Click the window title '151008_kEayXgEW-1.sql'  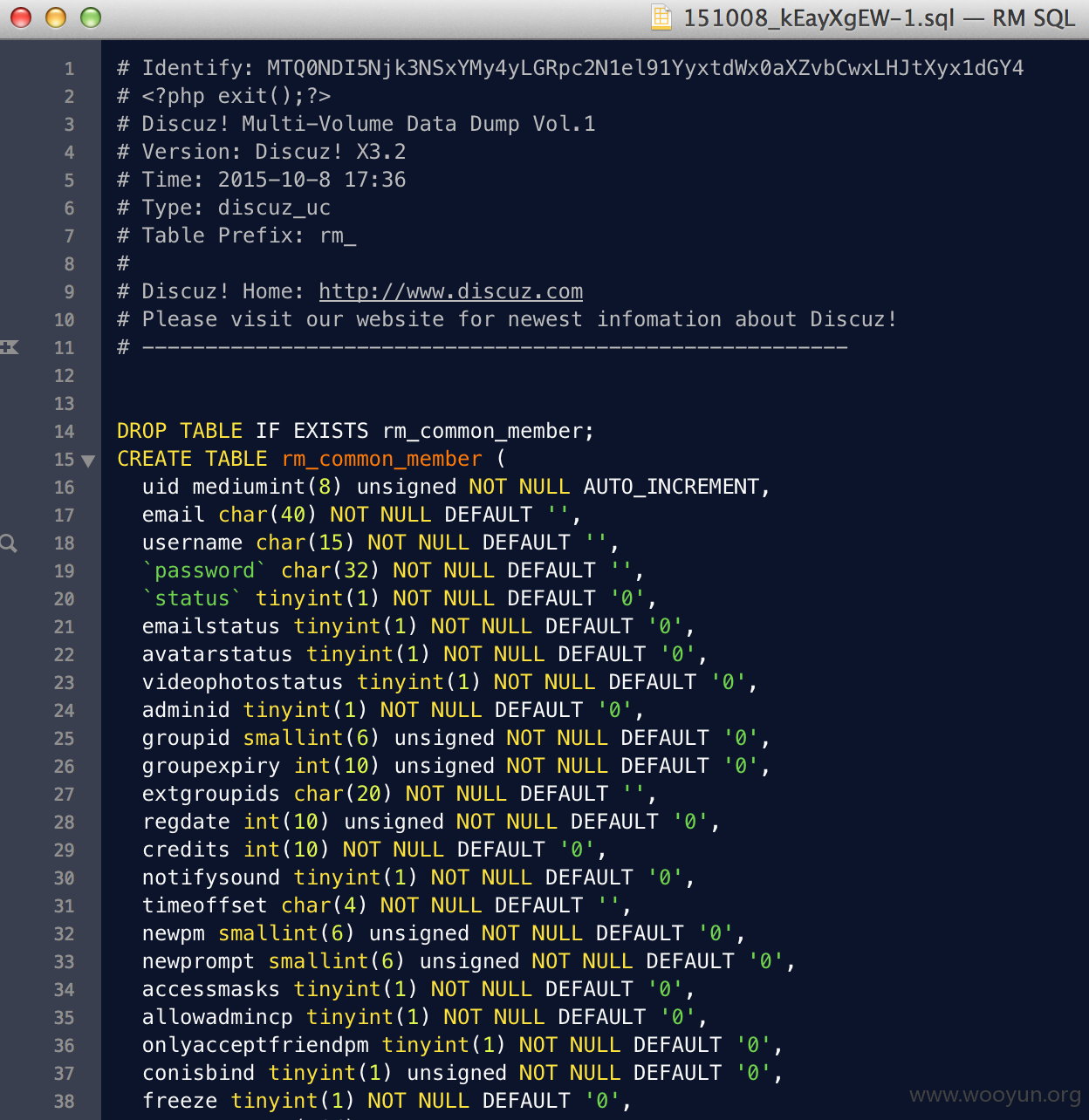818,17
